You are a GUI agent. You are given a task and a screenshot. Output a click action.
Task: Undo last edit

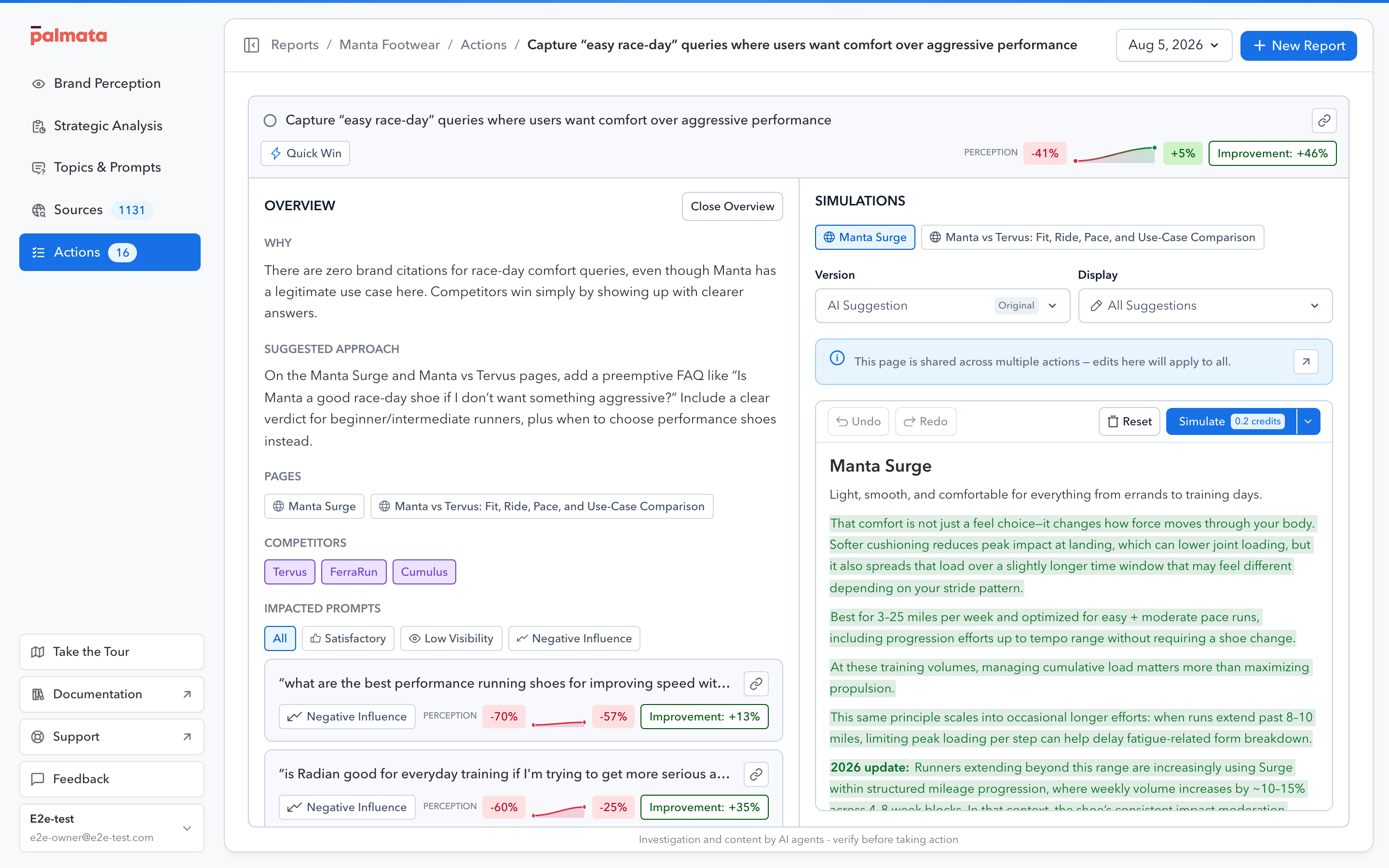point(858,421)
